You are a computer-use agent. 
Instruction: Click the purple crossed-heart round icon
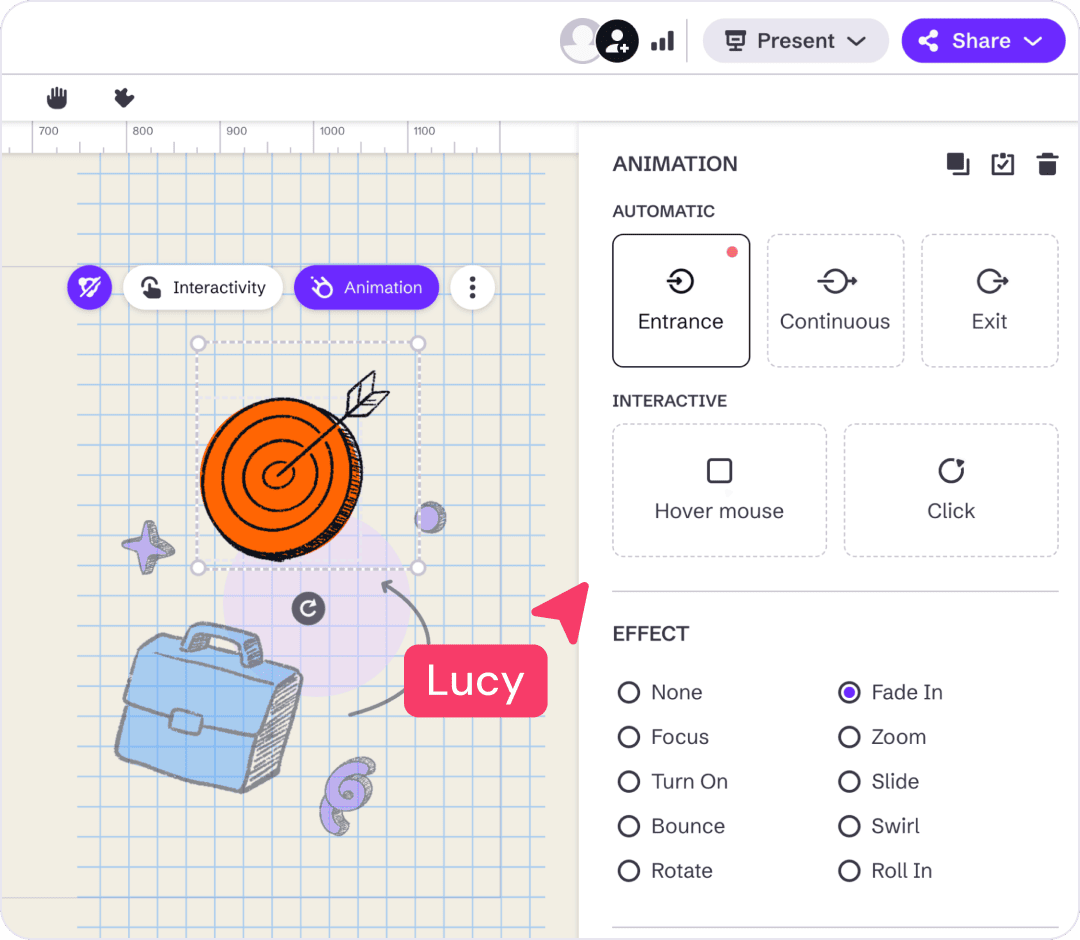pos(89,288)
